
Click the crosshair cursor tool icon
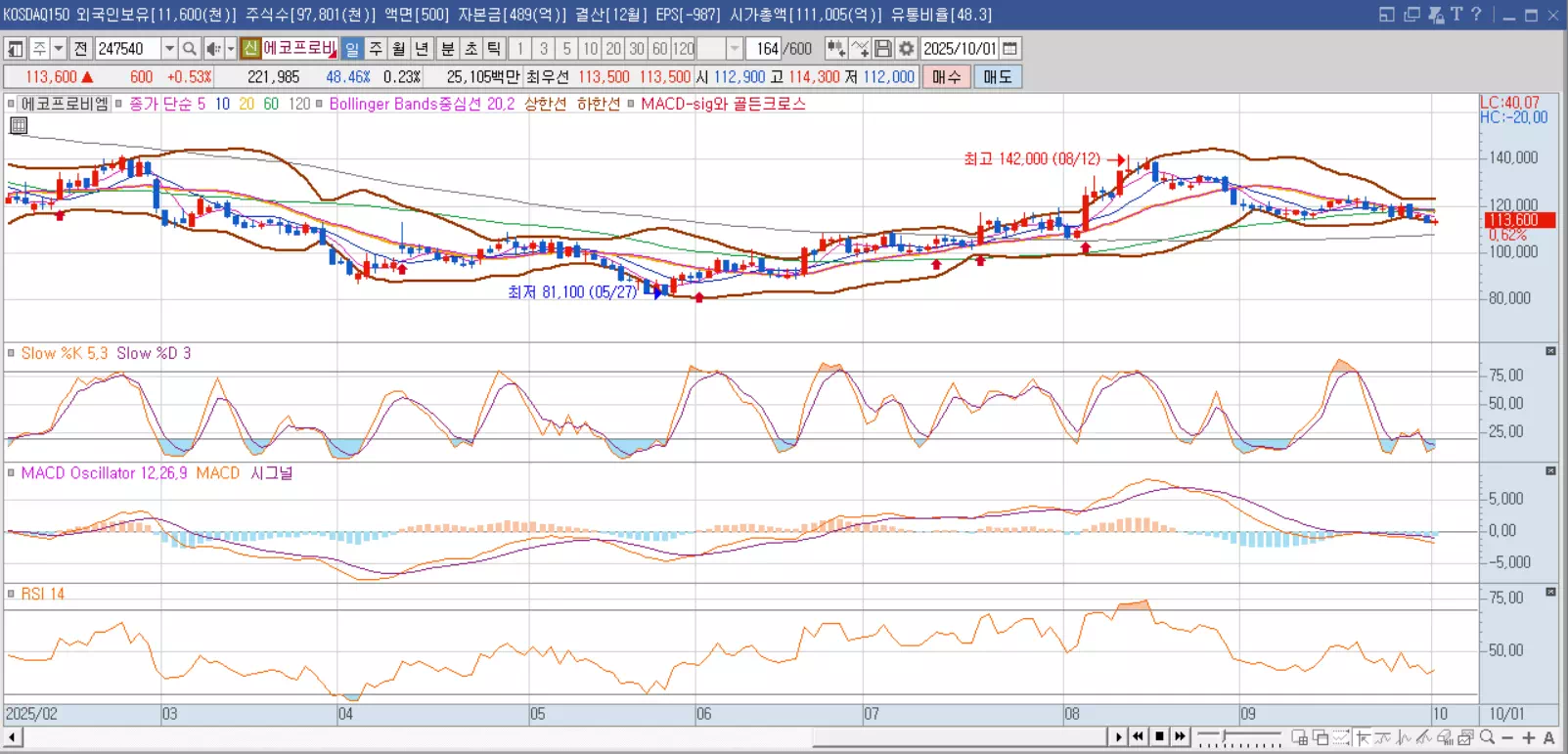click(1363, 737)
